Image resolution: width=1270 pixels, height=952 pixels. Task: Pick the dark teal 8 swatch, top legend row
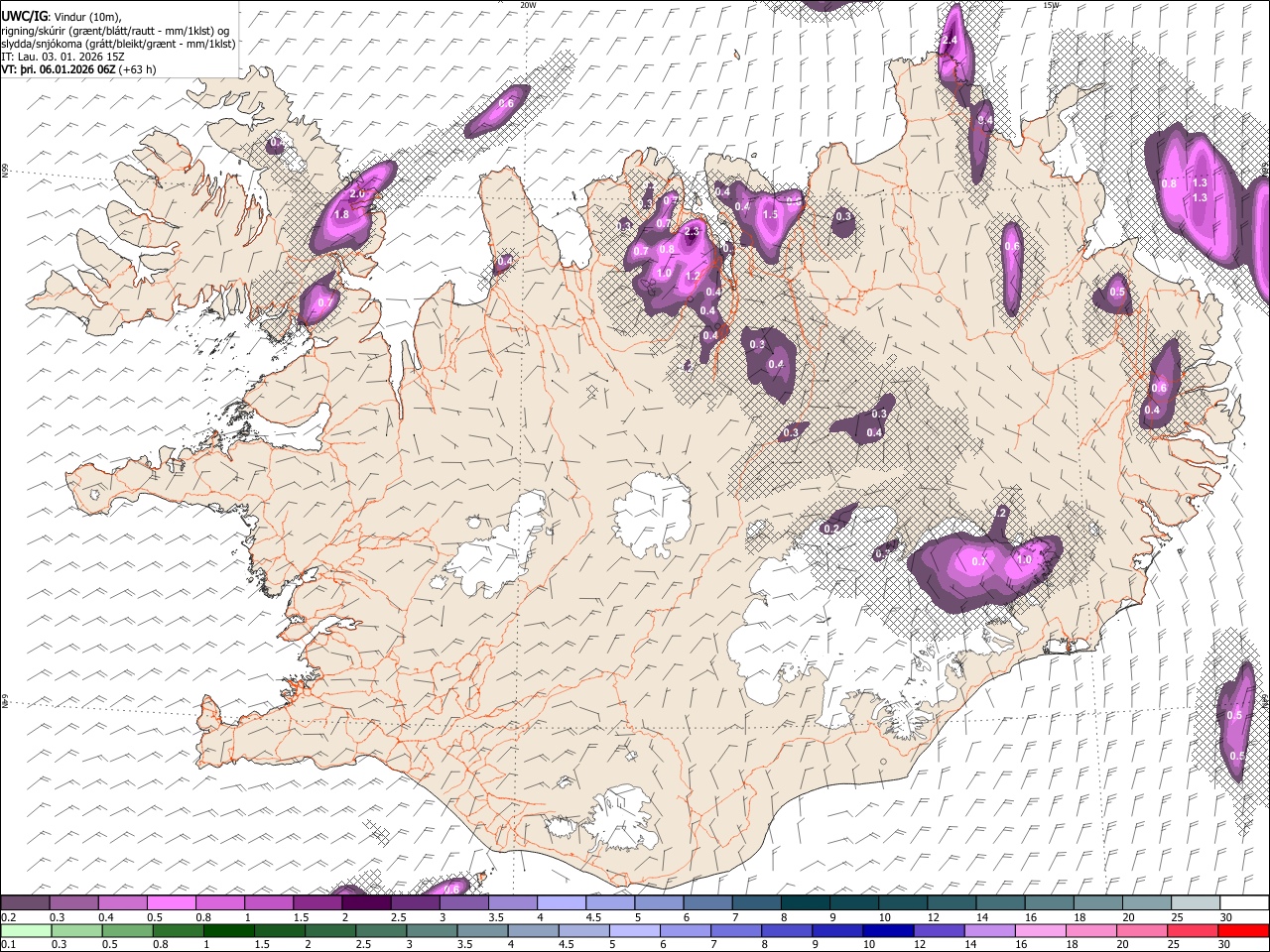(x=804, y=903)
